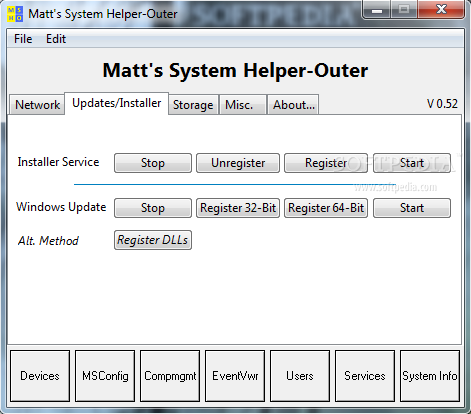Open the File menu
Screen dimensions: 471x414
(x=23, y=39)
